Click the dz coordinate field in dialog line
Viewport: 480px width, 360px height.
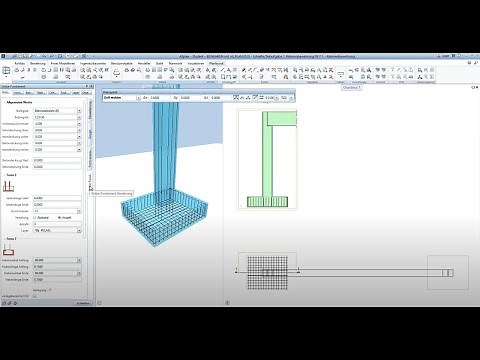220,98
